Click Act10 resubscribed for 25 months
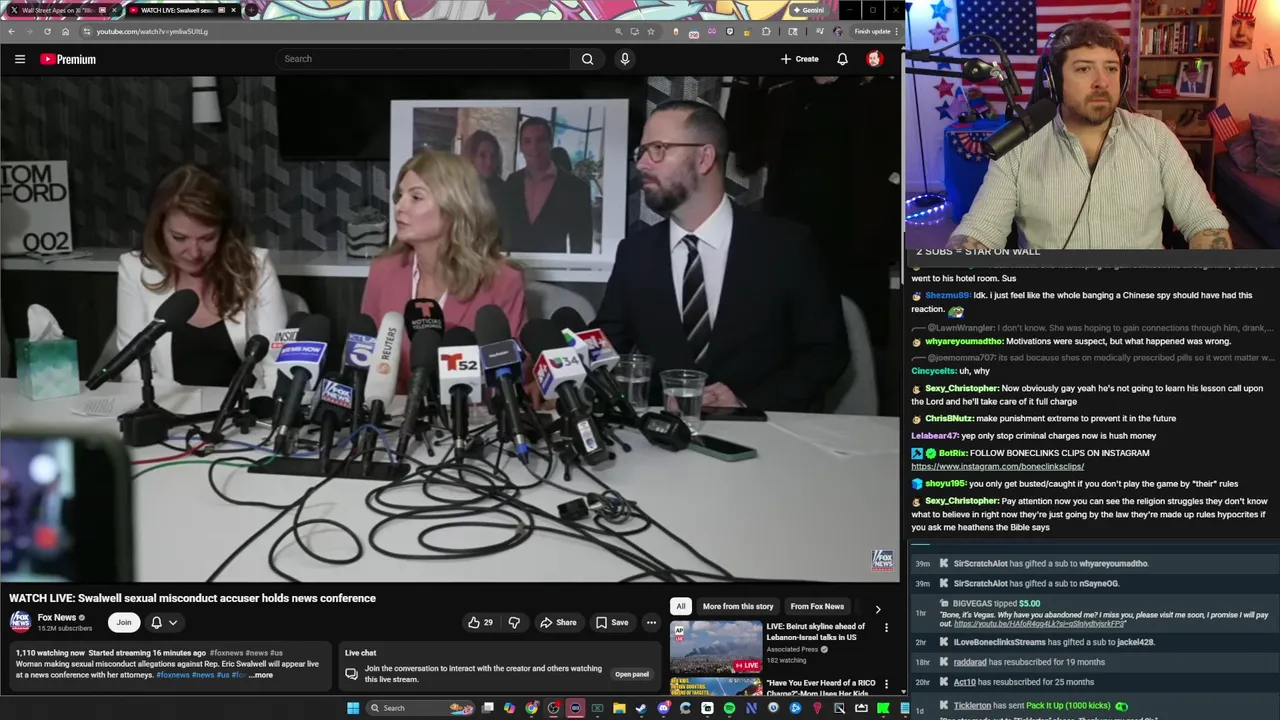 point(1095,682)
